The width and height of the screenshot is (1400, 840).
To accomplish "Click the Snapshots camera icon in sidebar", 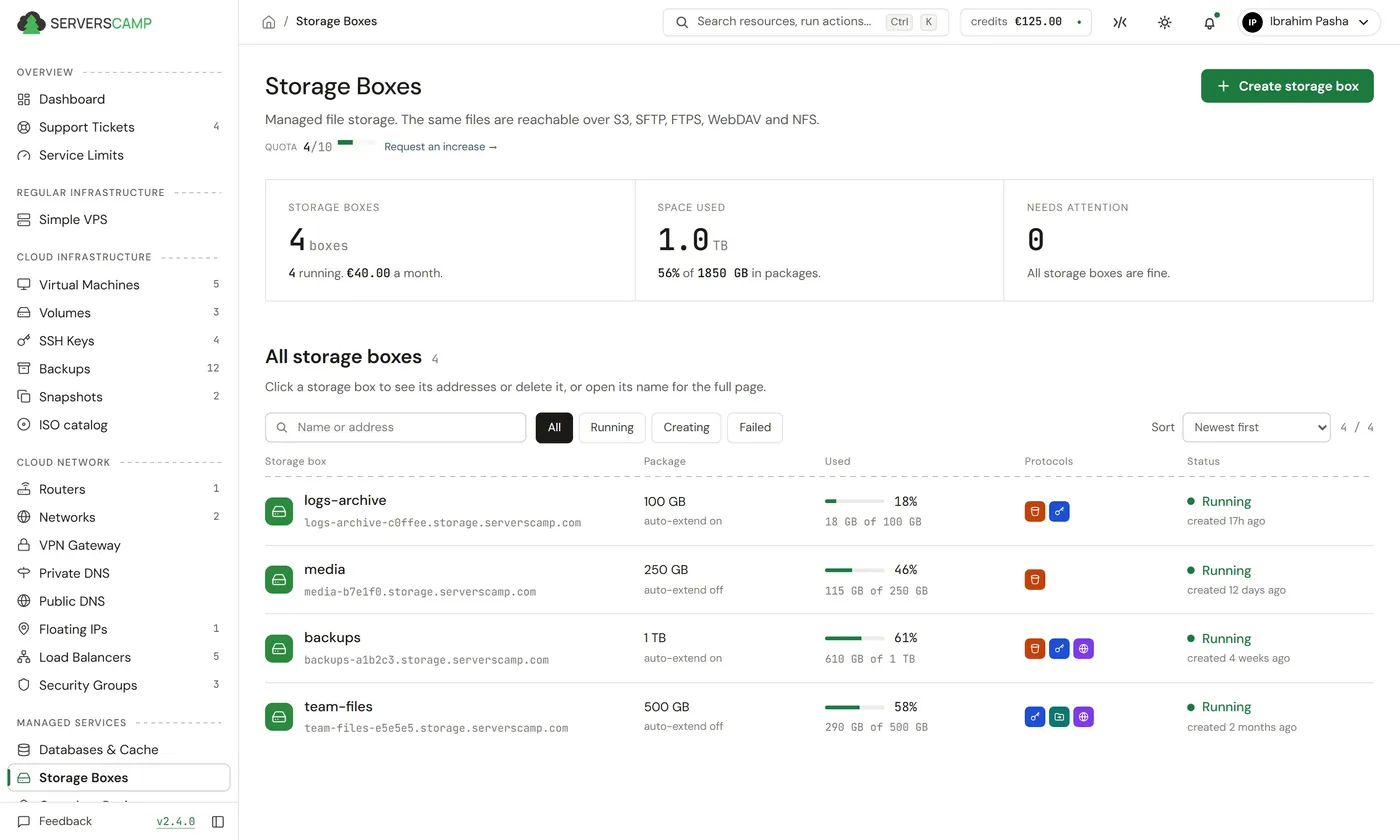I will coord(24,397).
